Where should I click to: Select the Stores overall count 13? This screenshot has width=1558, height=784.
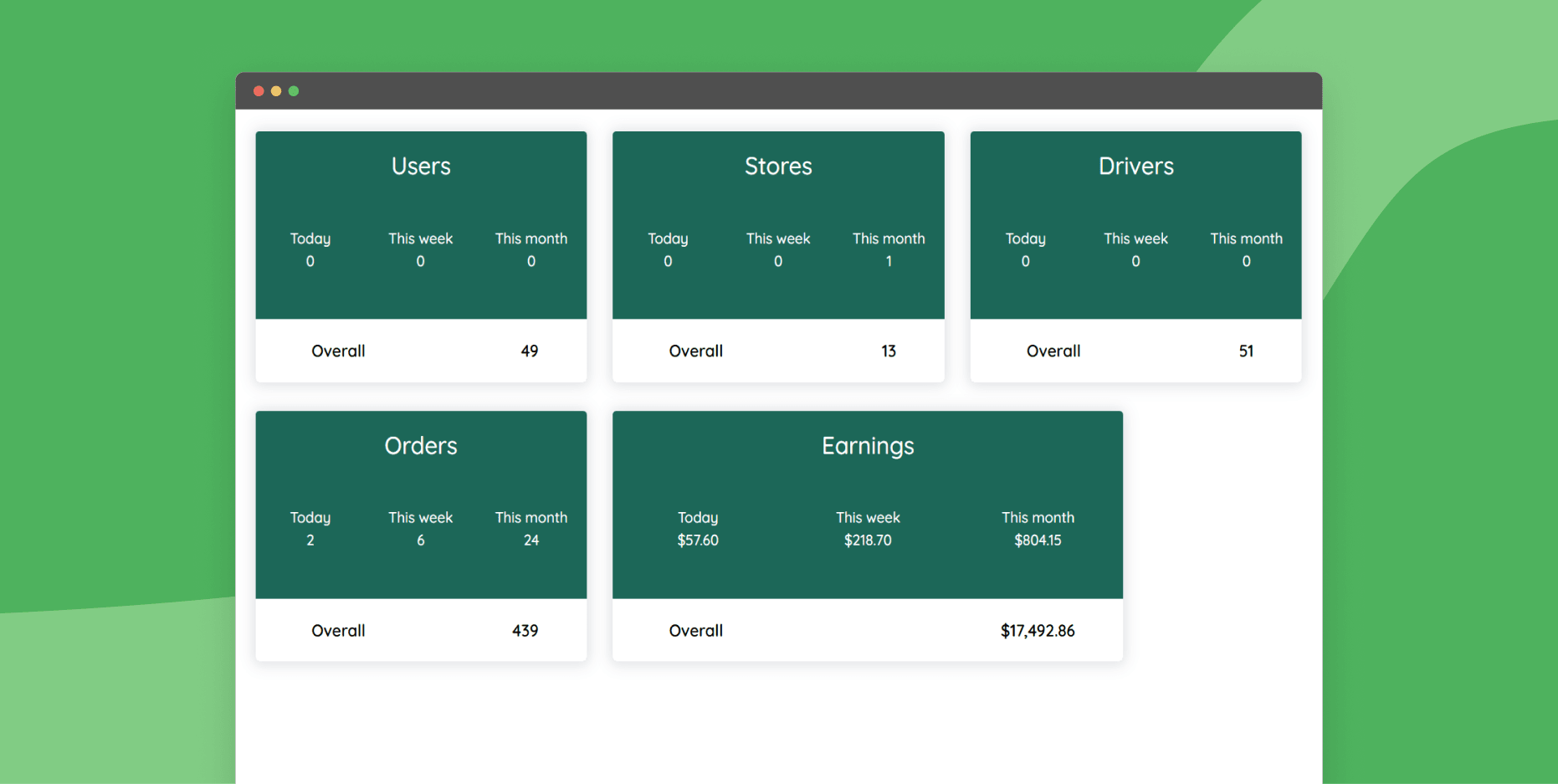coord(889,351)
